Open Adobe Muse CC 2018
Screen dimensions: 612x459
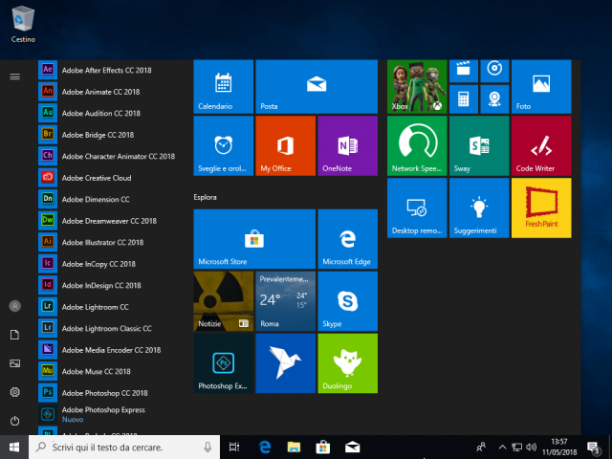[107, 371]
